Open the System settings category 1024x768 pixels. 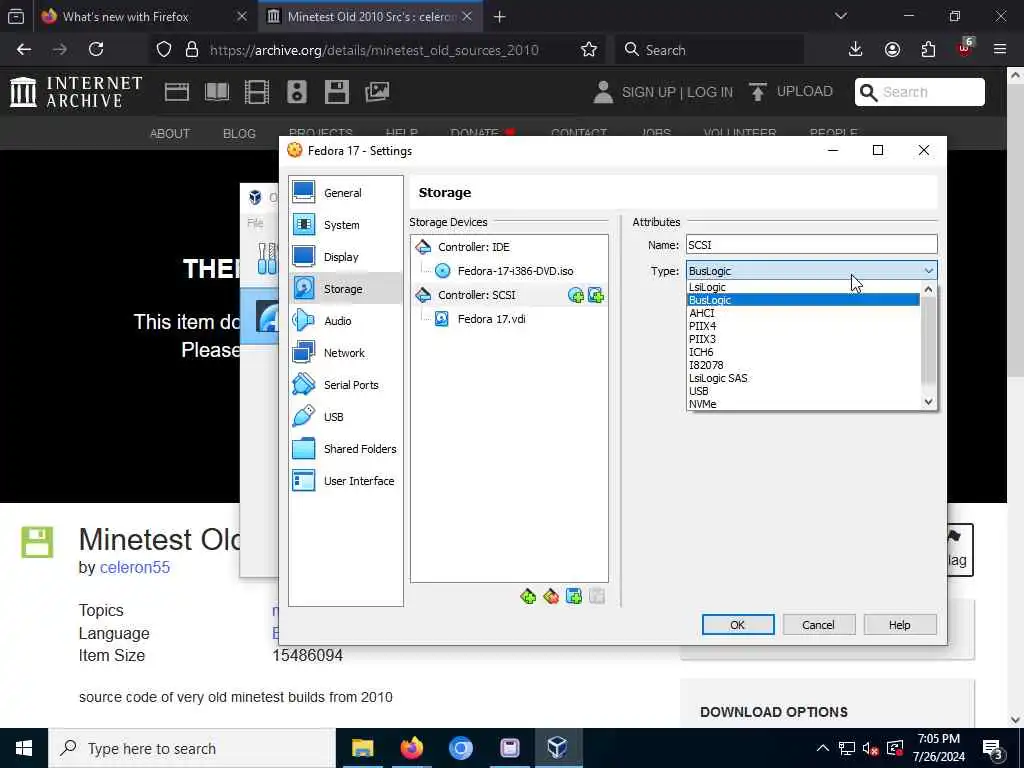pyautogui.click(x=345, y=225)
